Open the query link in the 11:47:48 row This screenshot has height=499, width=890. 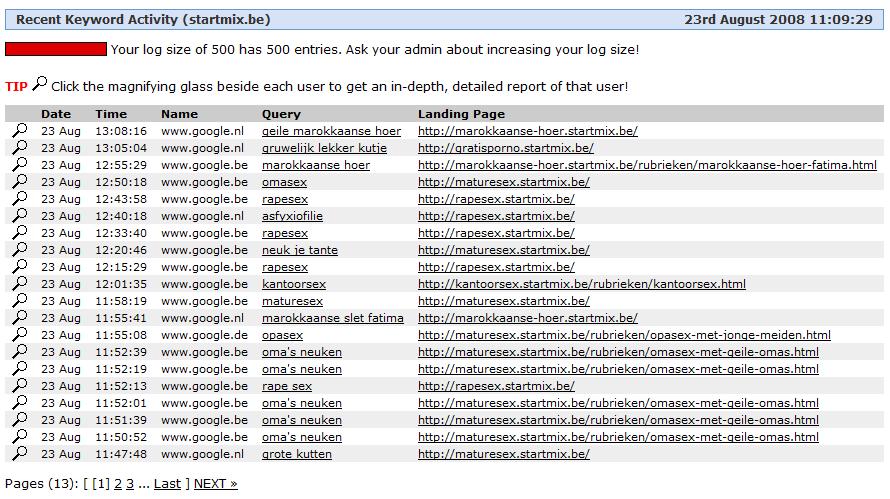297,454
